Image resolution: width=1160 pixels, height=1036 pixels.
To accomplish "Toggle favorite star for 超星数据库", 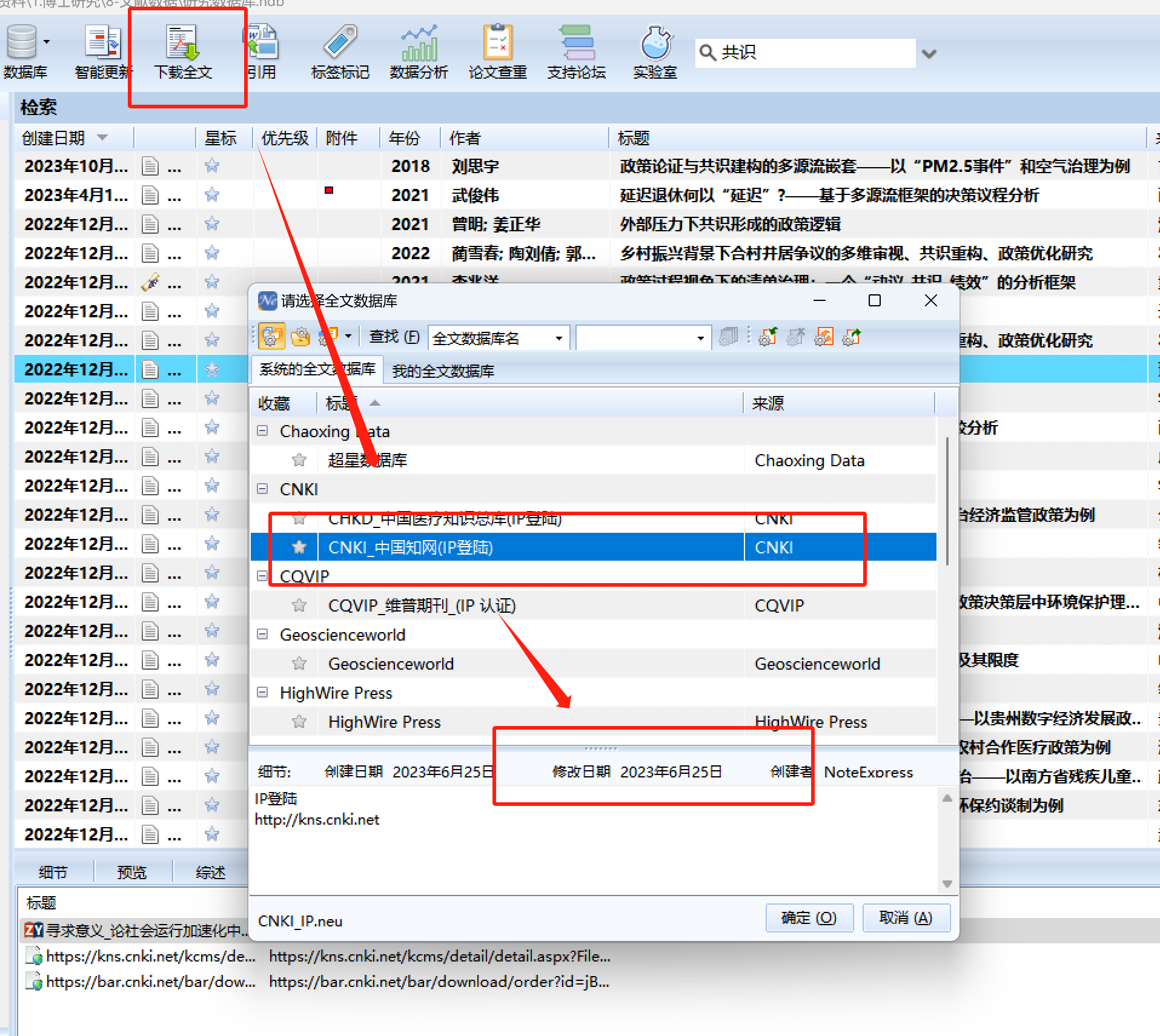I will pyautogui.click(x=299, y=460).
